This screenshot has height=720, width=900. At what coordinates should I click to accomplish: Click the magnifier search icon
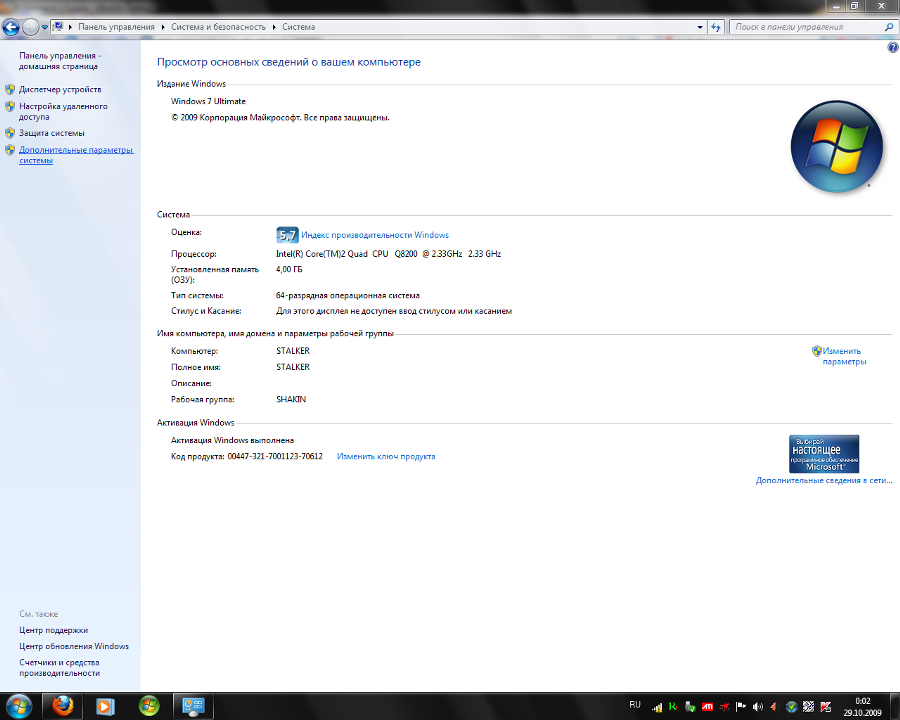[889, 27]
